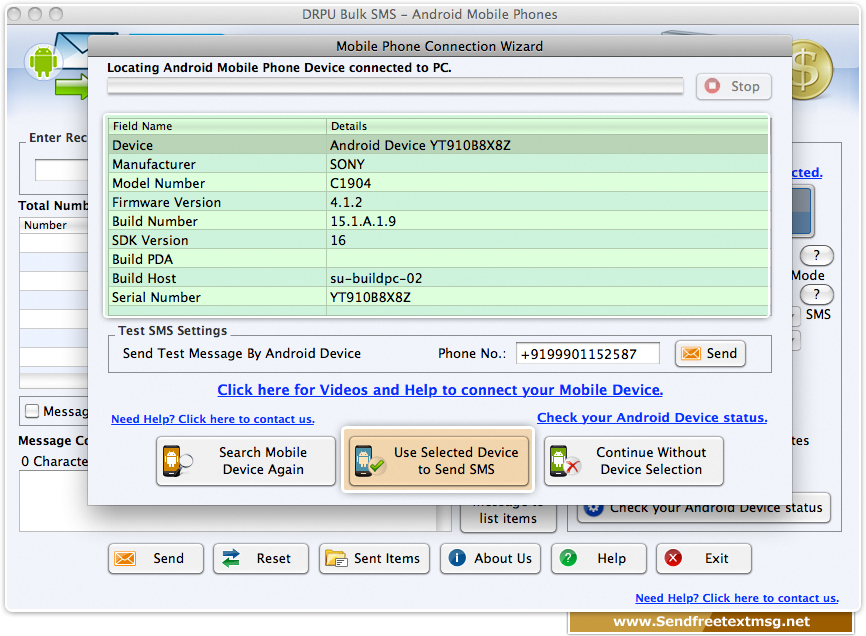Click envelope icon on test Send button
The image size is (866, 636).
691,353
